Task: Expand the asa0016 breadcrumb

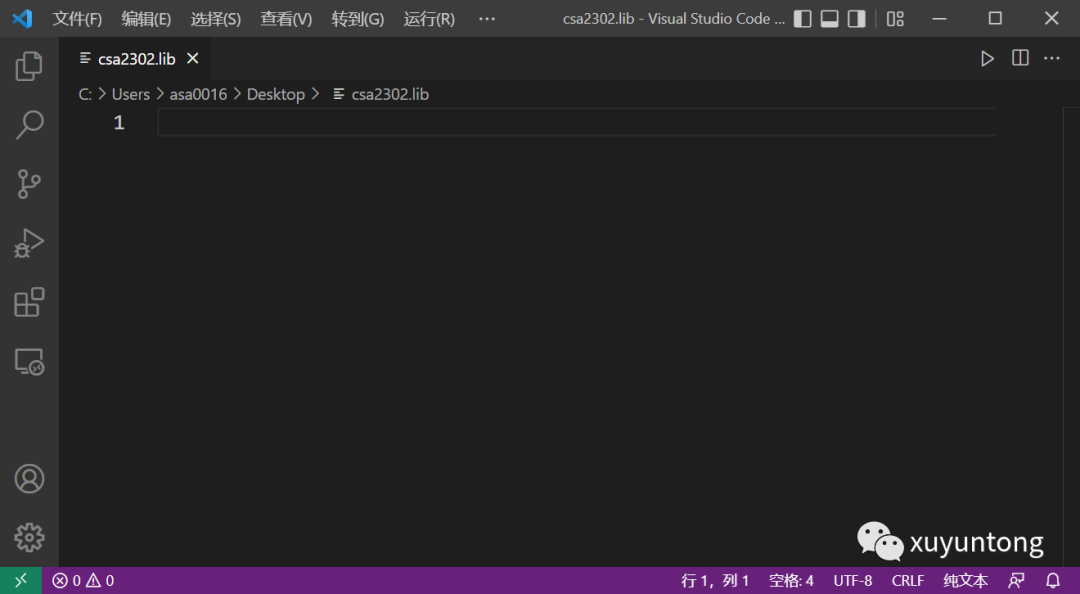Action: tap(198, 94)
